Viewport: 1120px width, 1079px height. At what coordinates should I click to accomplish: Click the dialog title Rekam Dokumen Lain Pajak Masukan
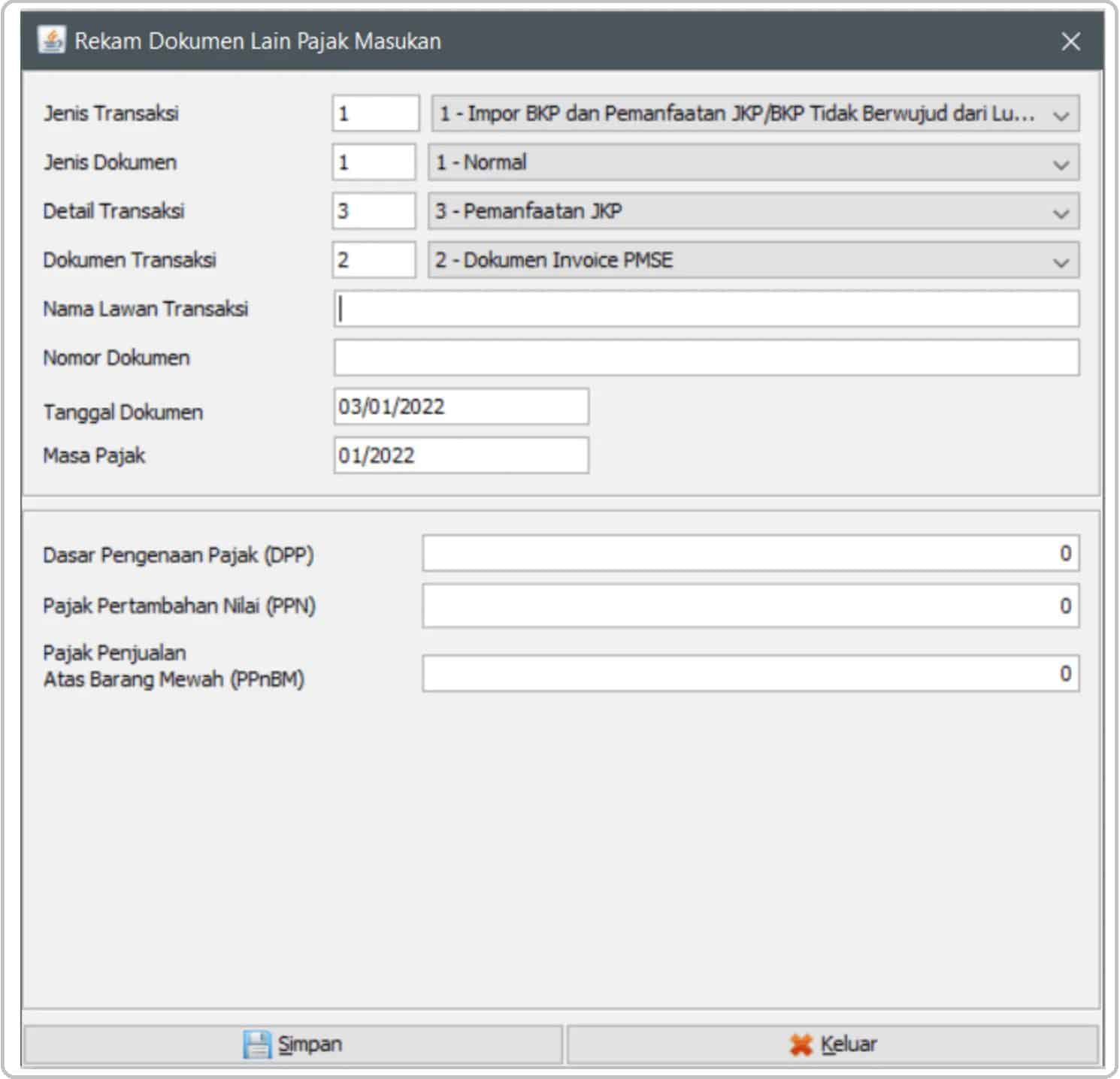pyautogui.click(x=258, y=41)
